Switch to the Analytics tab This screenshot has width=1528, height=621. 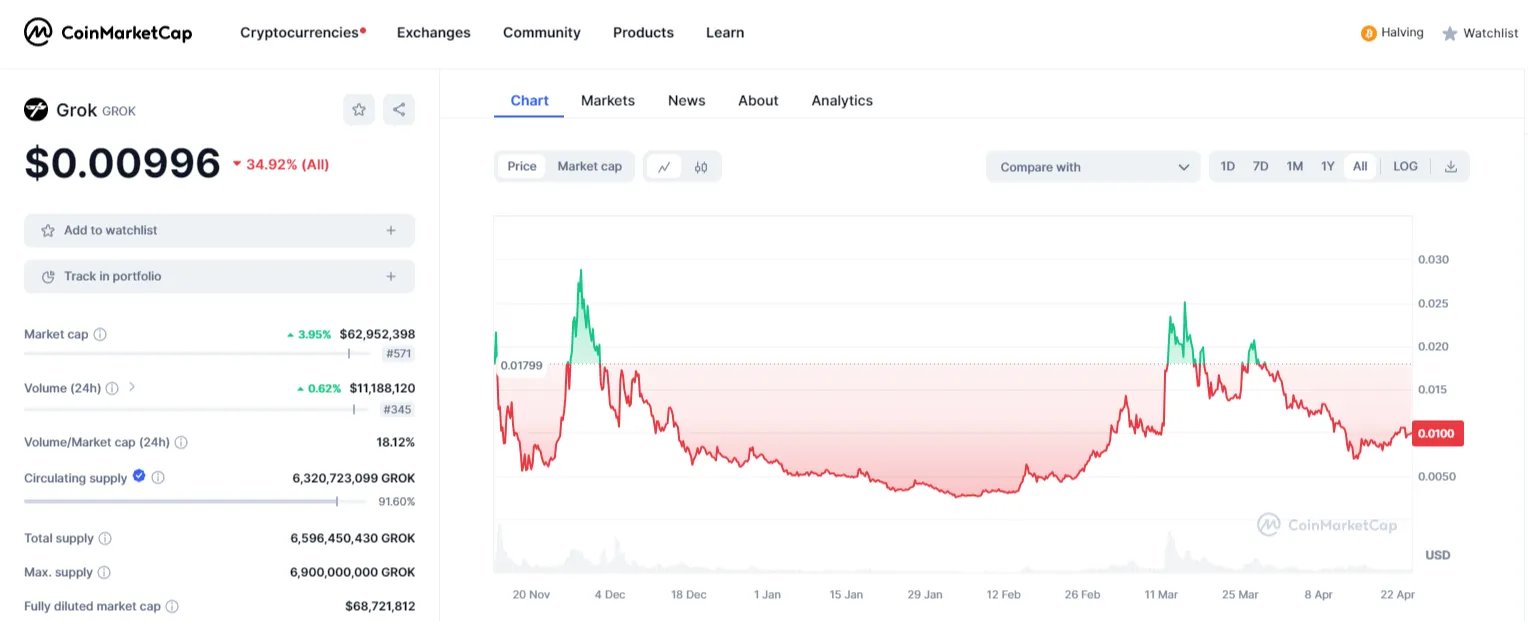(842, 101)
